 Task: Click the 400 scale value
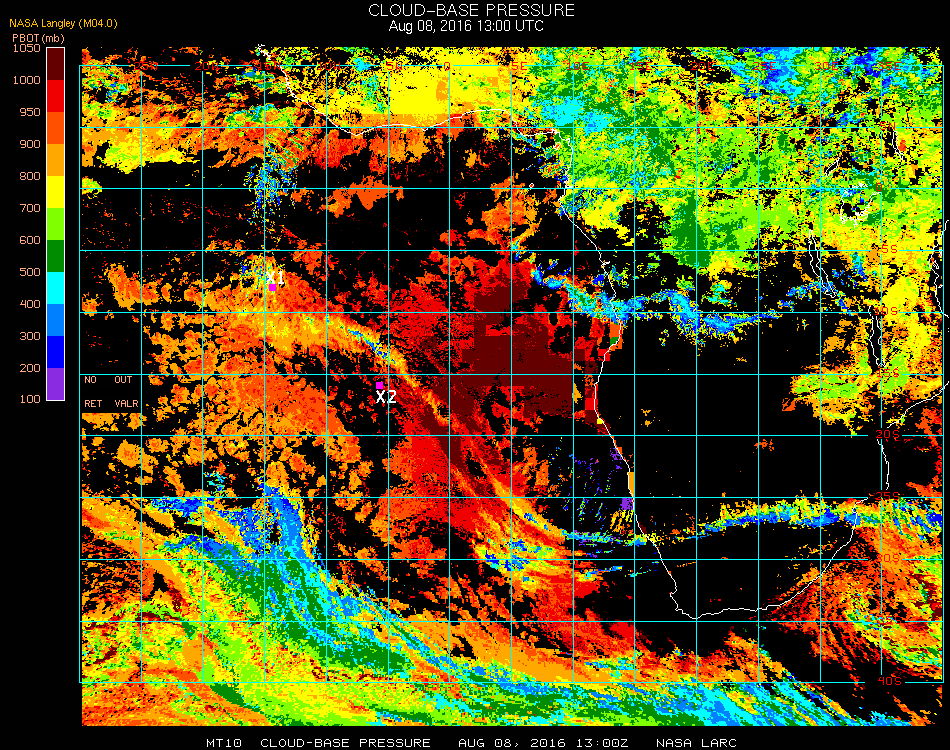point(30,304)
